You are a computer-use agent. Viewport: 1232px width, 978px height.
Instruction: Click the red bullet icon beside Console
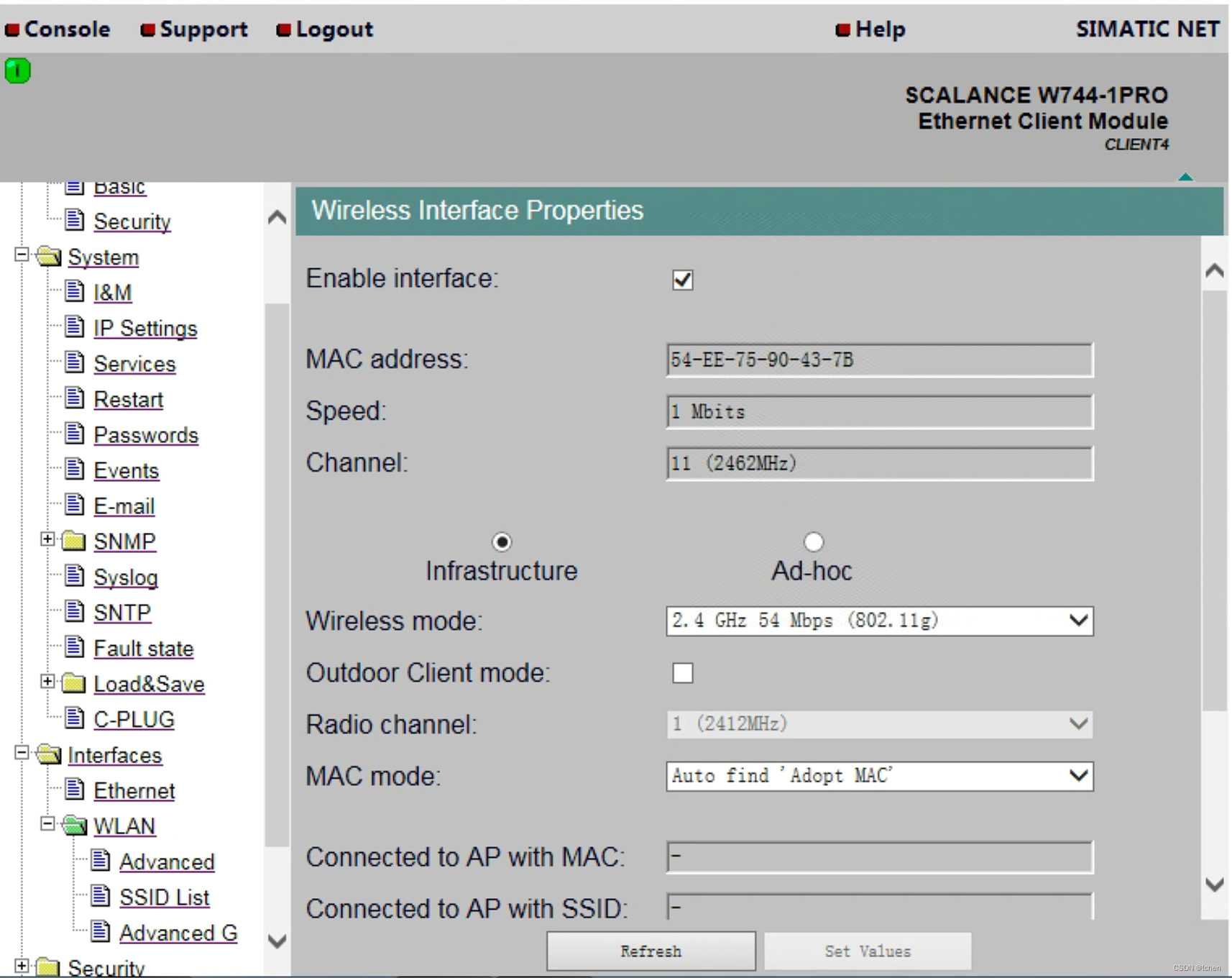(x=12, y=29)
